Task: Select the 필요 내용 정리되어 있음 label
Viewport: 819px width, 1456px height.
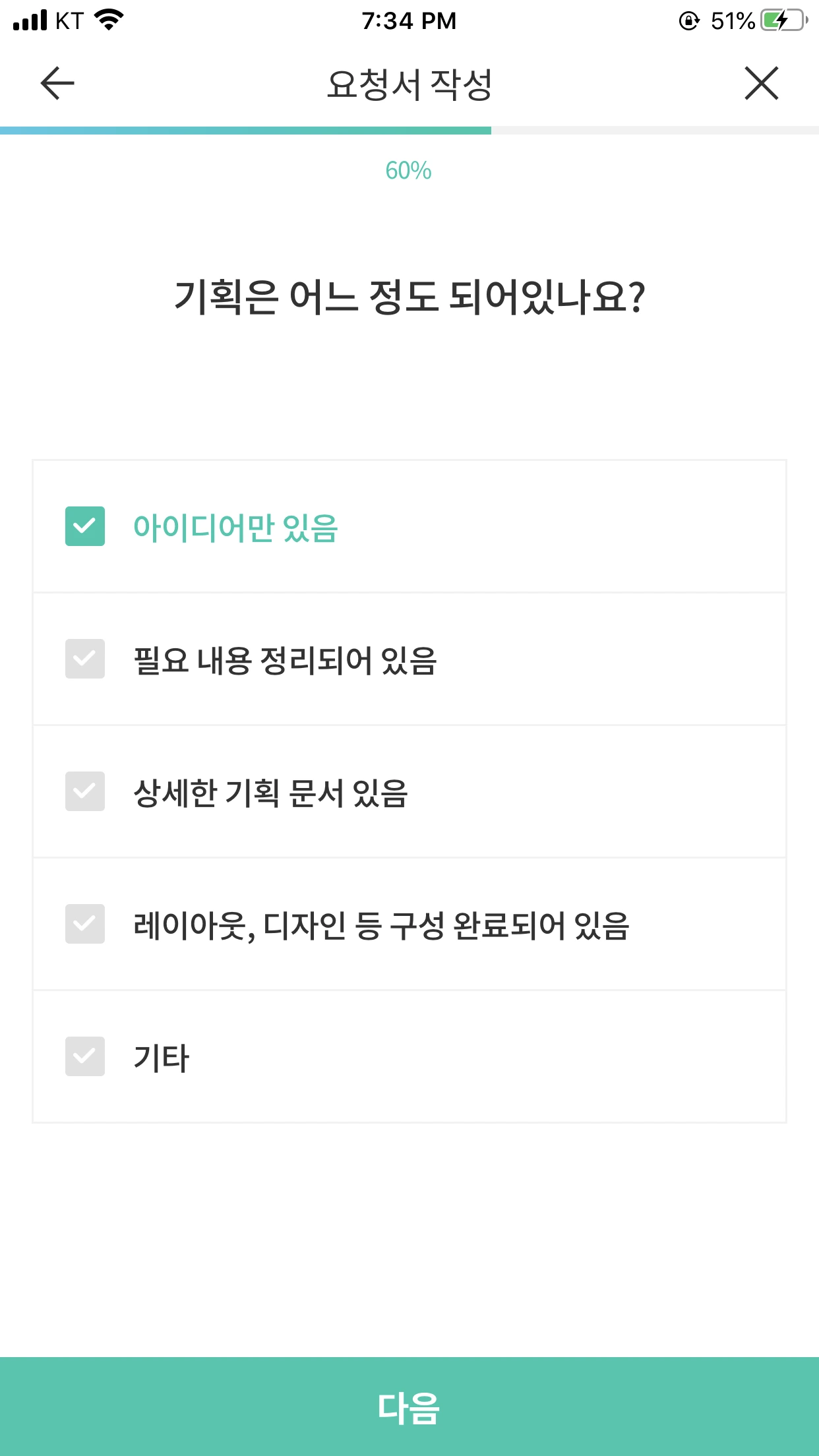Action: pos(285,660)
